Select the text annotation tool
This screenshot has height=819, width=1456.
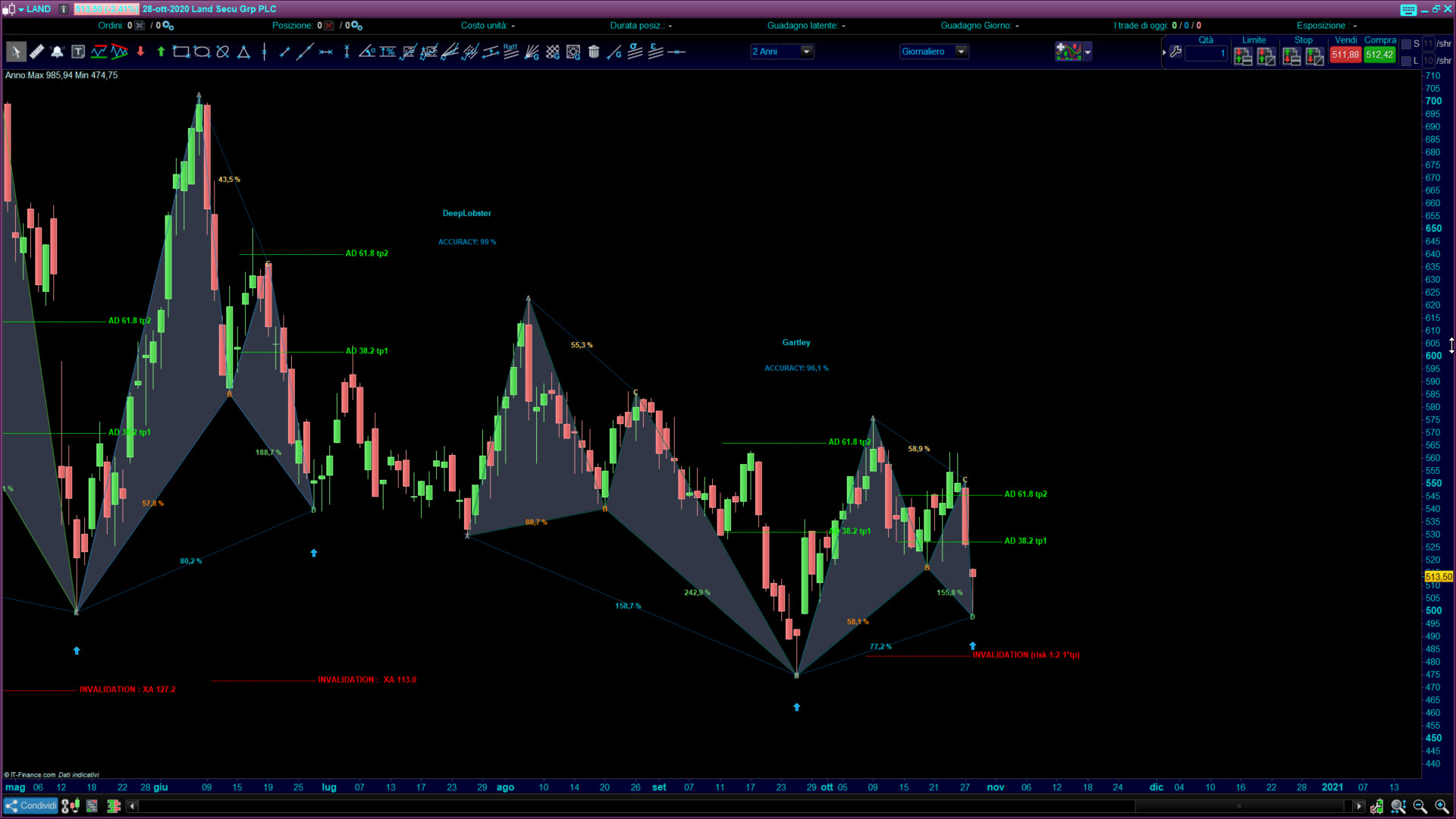78,52
